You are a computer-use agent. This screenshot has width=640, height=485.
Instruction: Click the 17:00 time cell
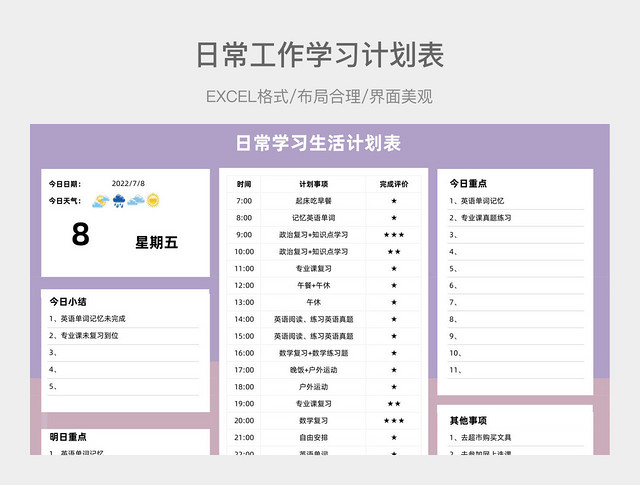244,370
